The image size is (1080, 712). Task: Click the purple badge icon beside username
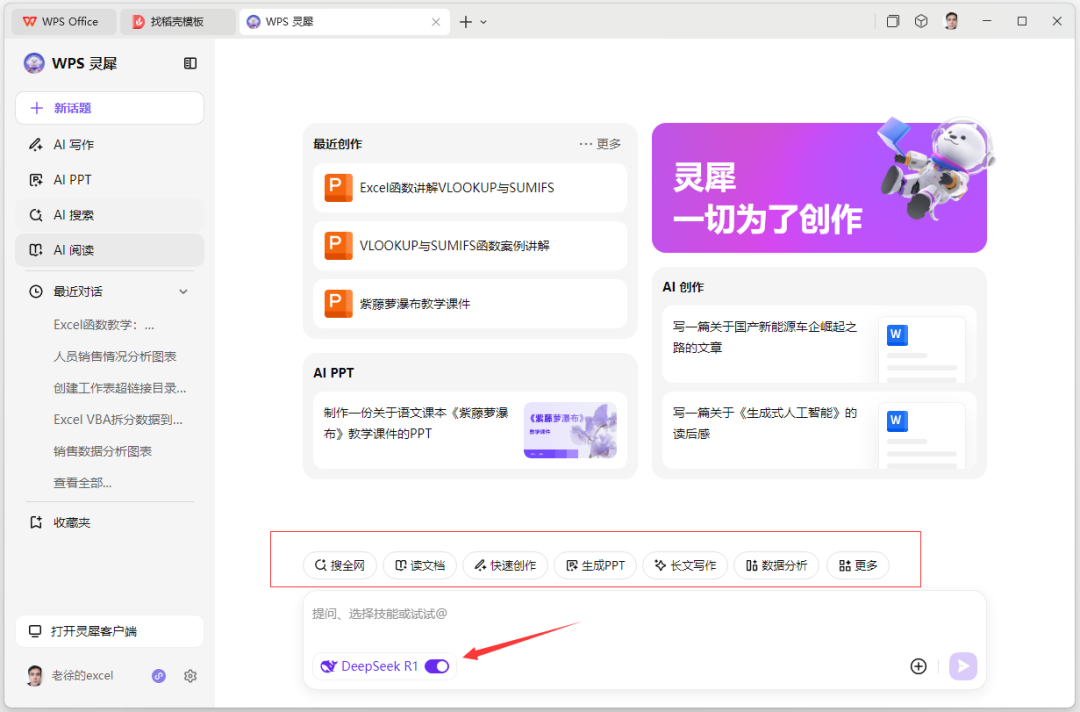click(158, 676)
